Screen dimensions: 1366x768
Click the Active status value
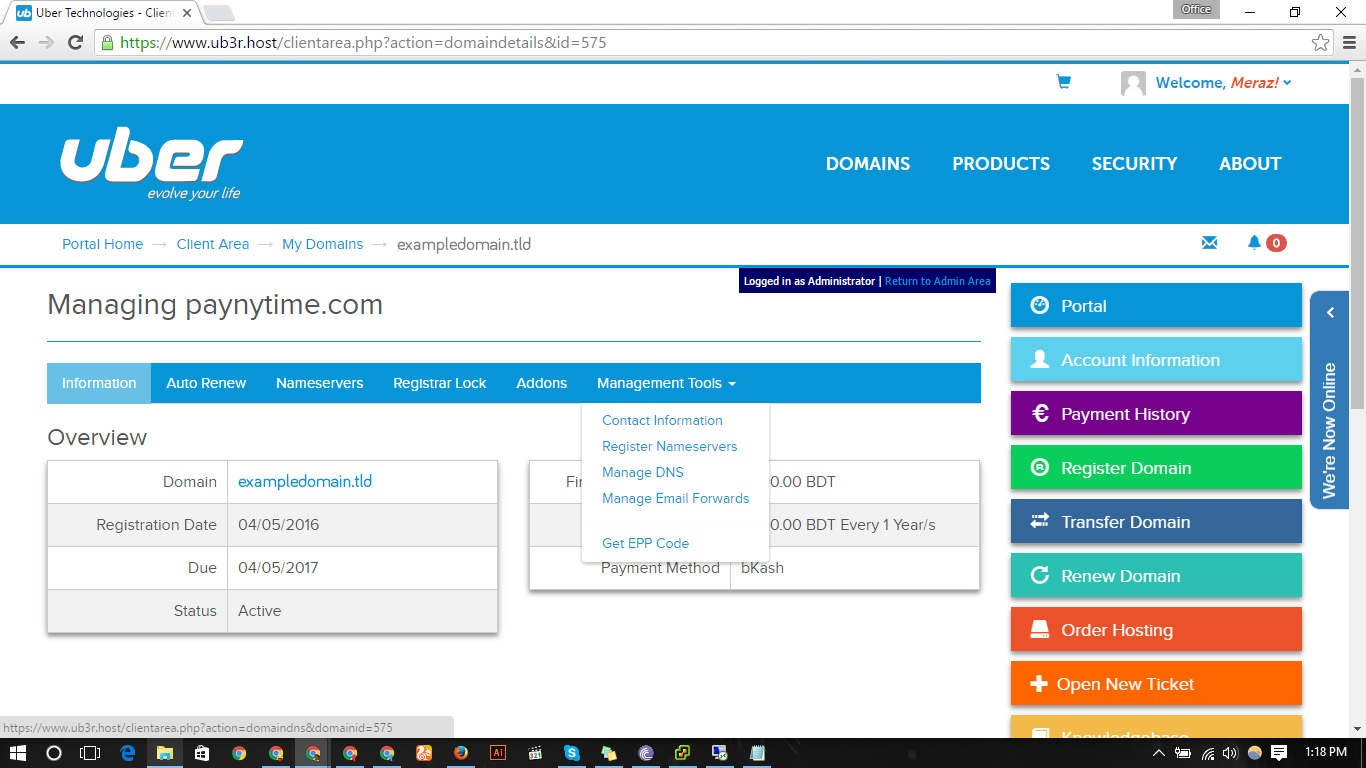260,610
